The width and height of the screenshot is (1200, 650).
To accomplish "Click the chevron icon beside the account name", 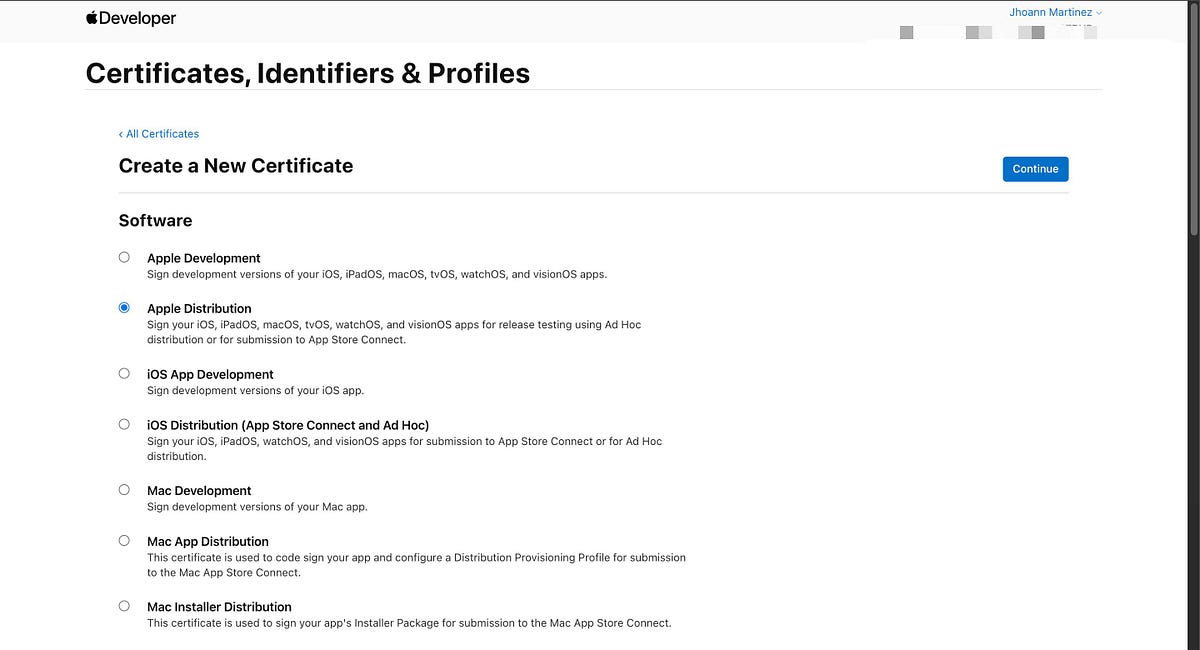I will tap(1097, 12).
